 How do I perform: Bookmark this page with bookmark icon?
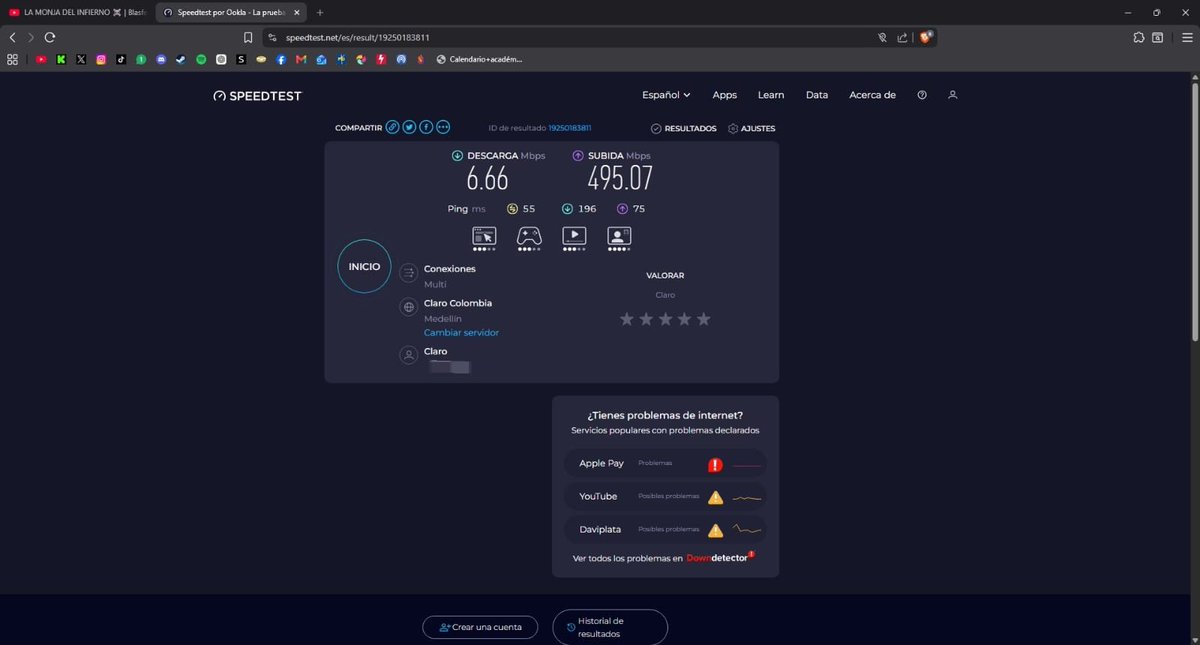pos(248,37)
